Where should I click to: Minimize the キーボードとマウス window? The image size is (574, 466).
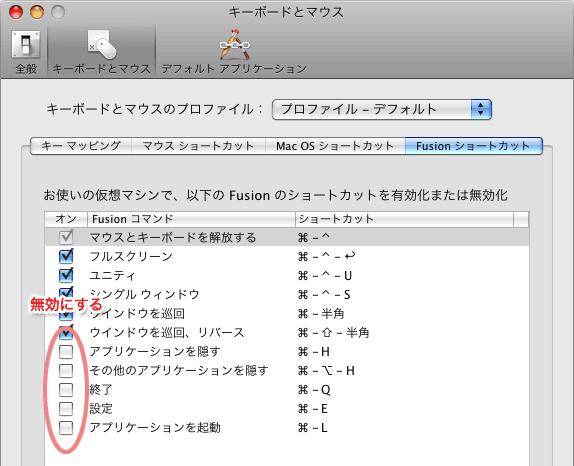37,12
